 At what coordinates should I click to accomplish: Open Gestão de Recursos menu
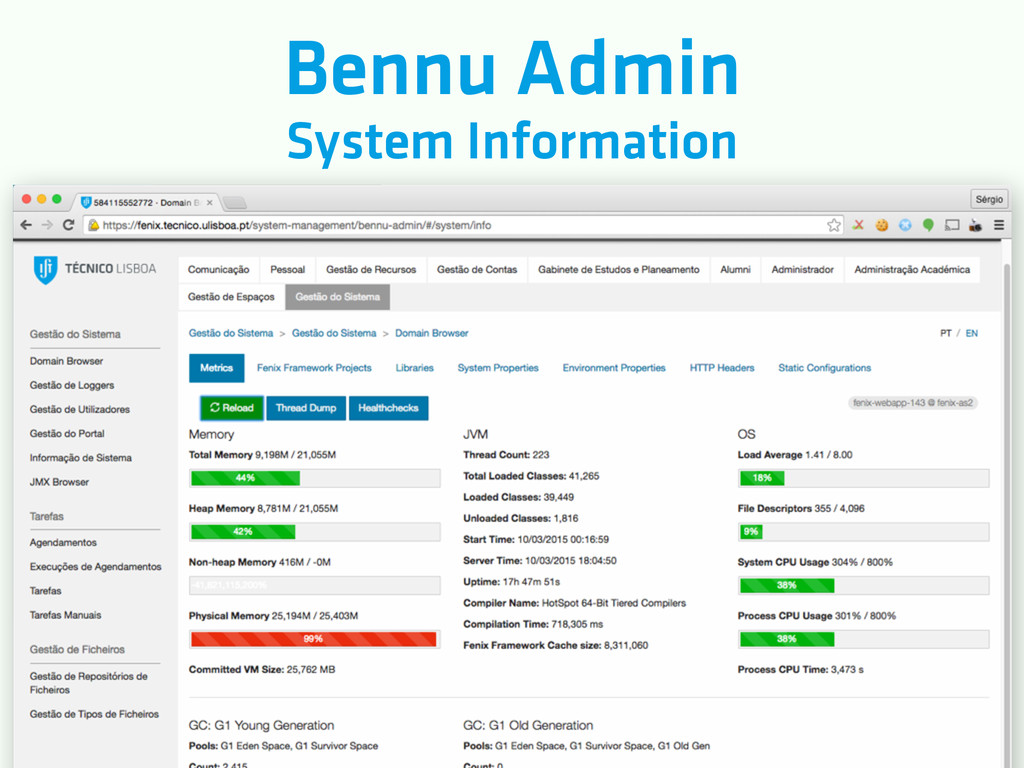(371, 270)
